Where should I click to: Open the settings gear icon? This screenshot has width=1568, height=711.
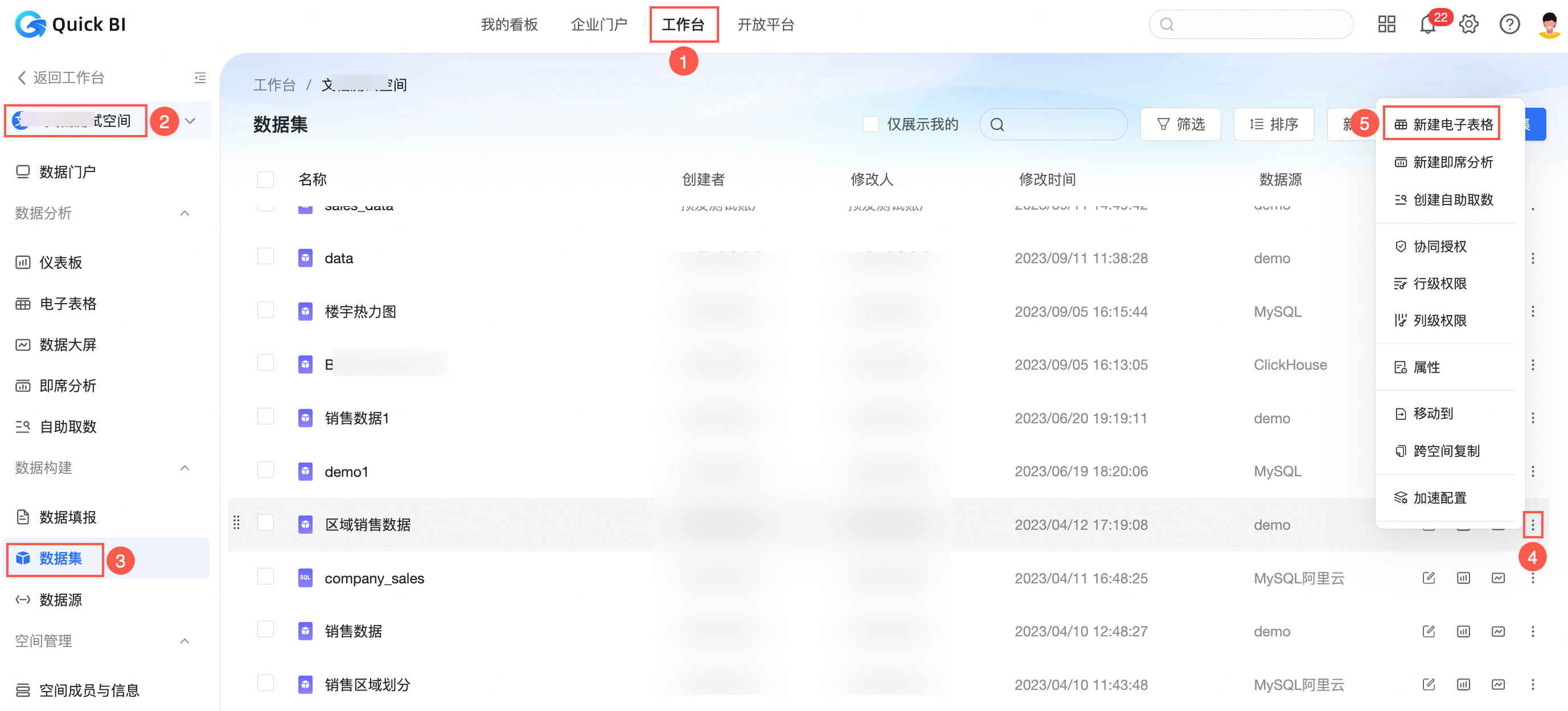click(x=1469, y=24)
